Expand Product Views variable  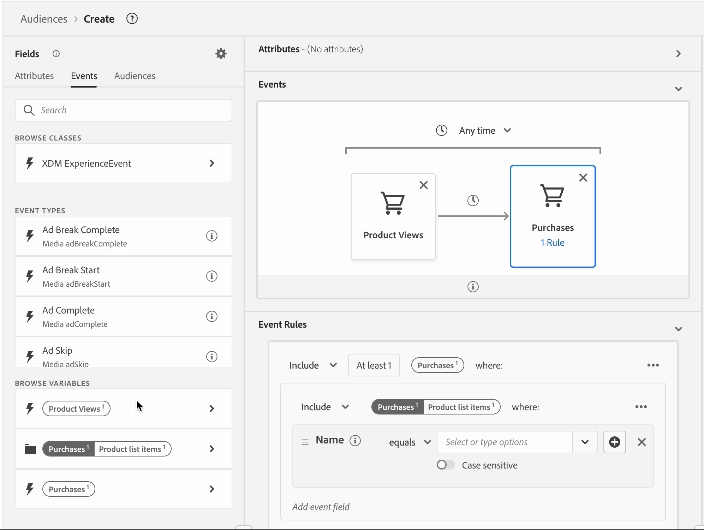[x=211, y=408]
